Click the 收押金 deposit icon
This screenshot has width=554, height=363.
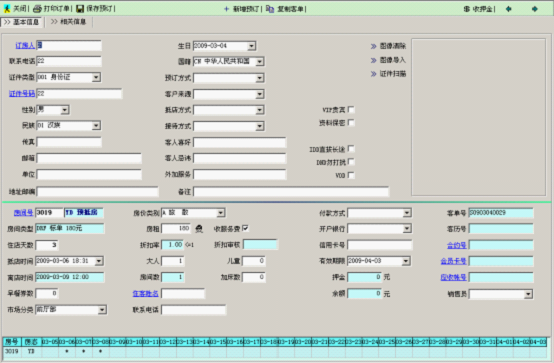tap(466, 9)
